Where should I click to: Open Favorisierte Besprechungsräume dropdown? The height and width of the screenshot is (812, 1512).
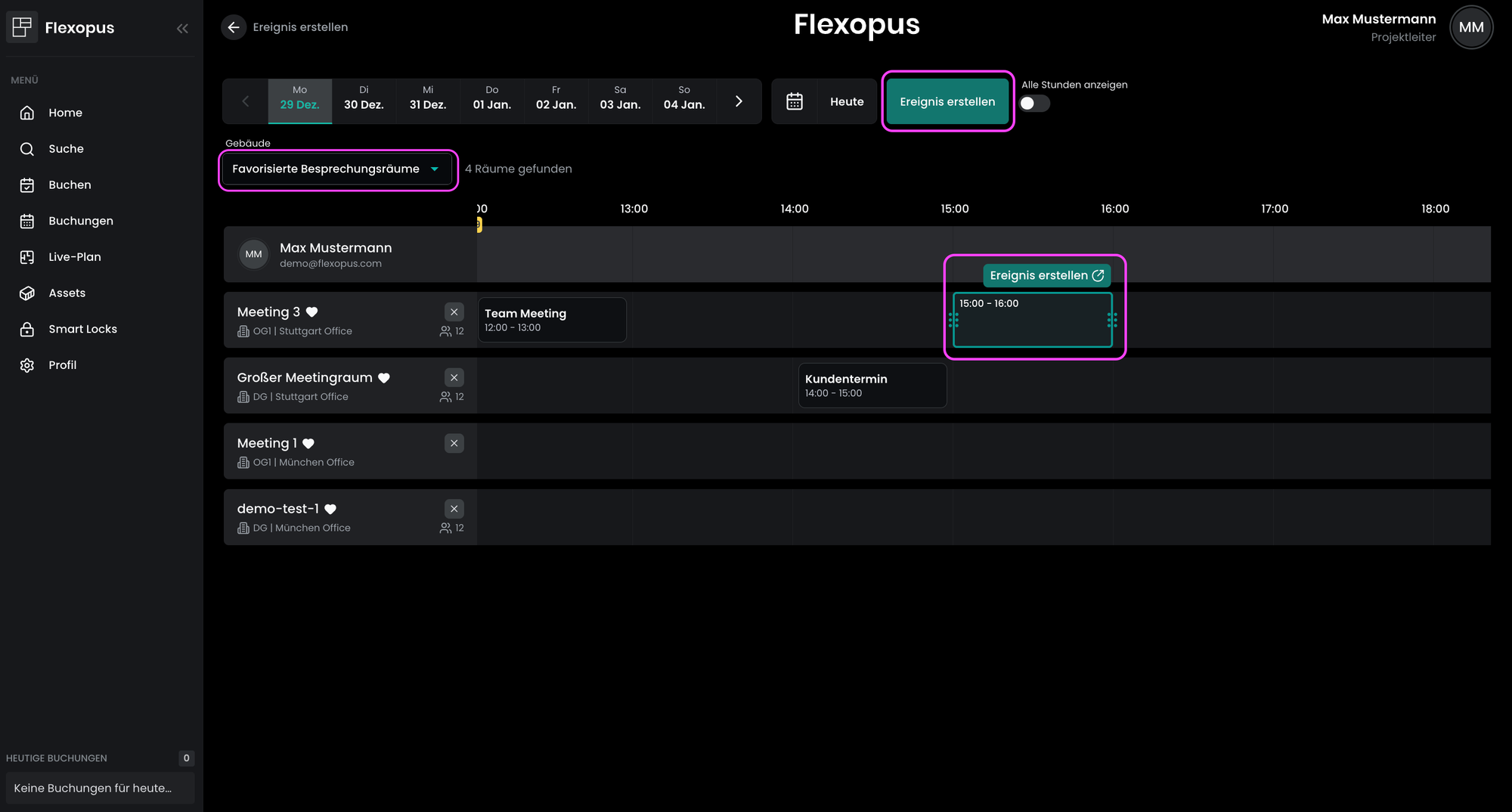click(x=336, y=169)
